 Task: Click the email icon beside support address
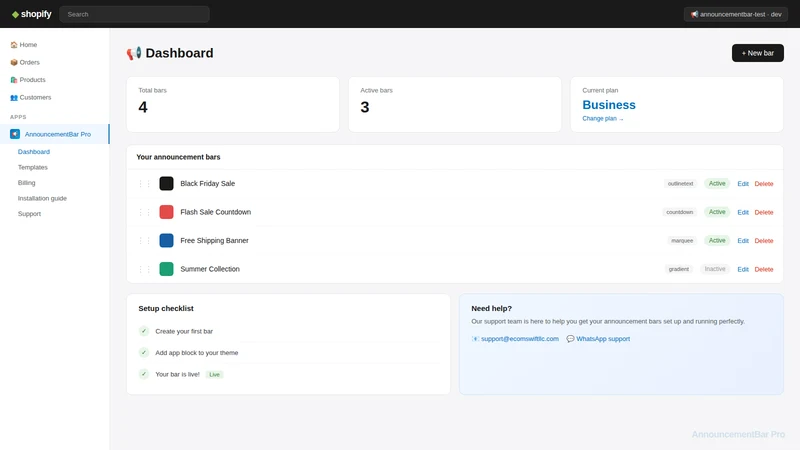(475, 339)
